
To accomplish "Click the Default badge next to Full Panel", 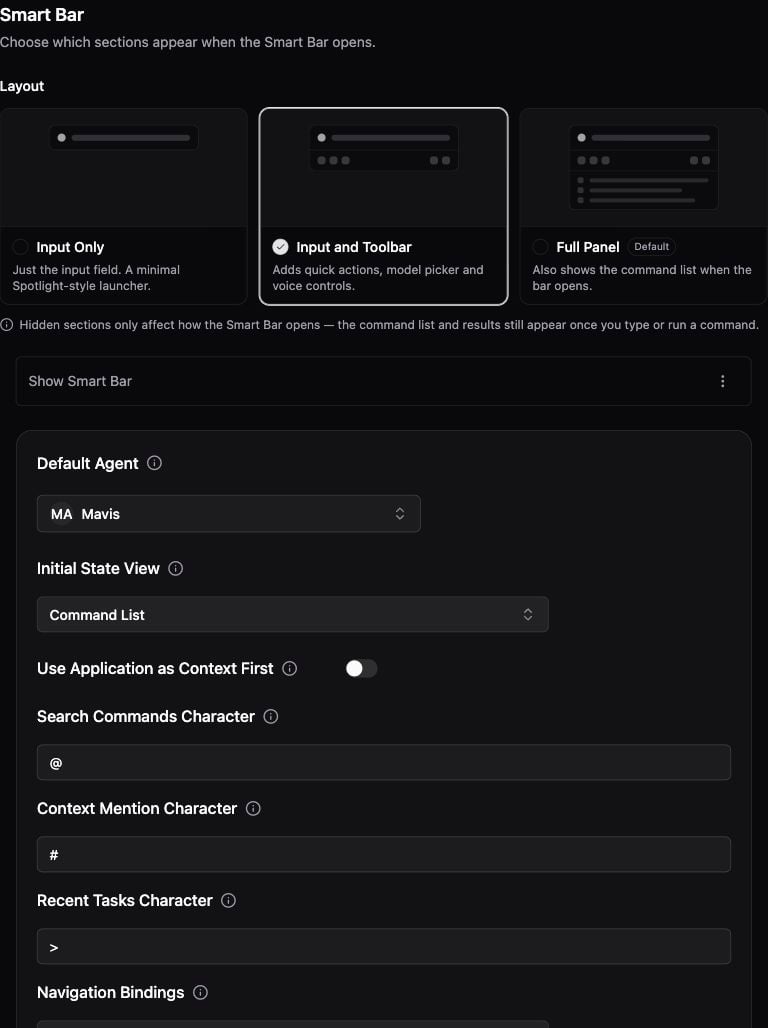I will 651,247.
